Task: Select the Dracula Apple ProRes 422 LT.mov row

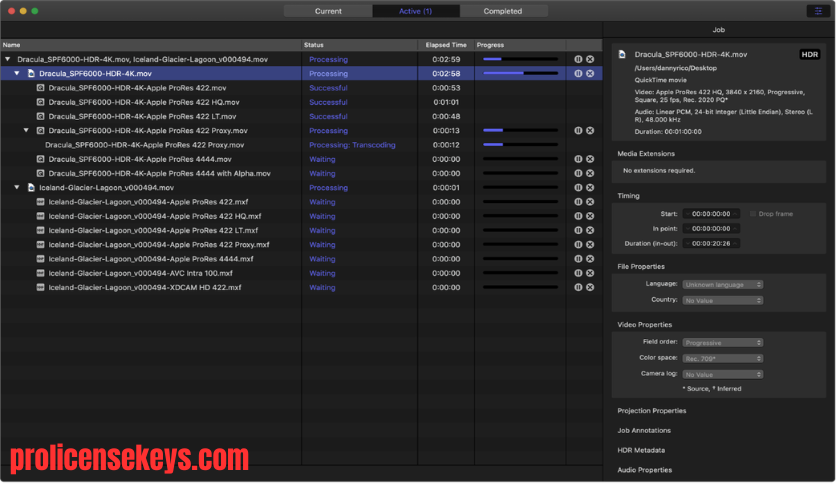Action: (301, 116)
